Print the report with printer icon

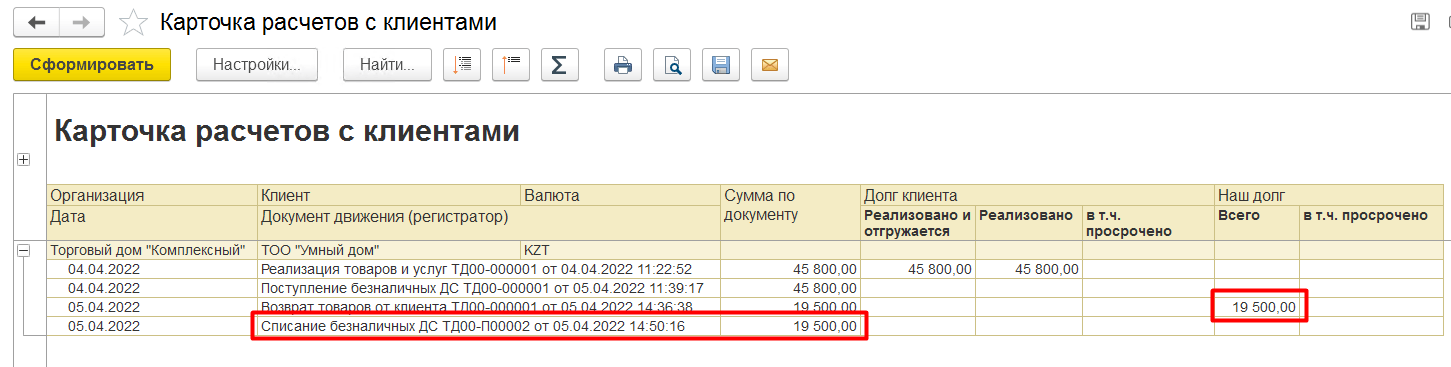623,65
